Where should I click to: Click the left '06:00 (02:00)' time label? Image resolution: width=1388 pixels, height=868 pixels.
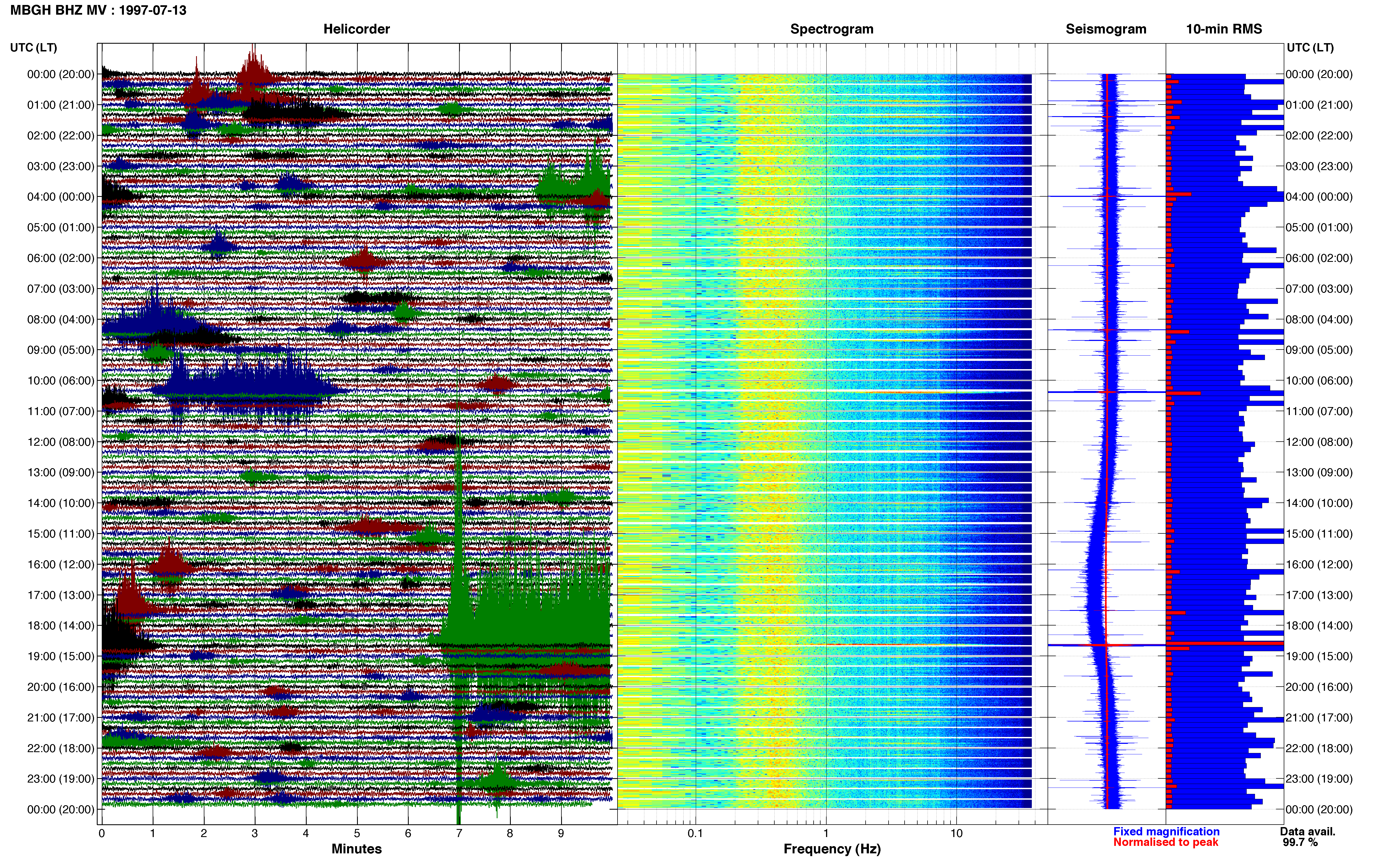tap(61, 258)
